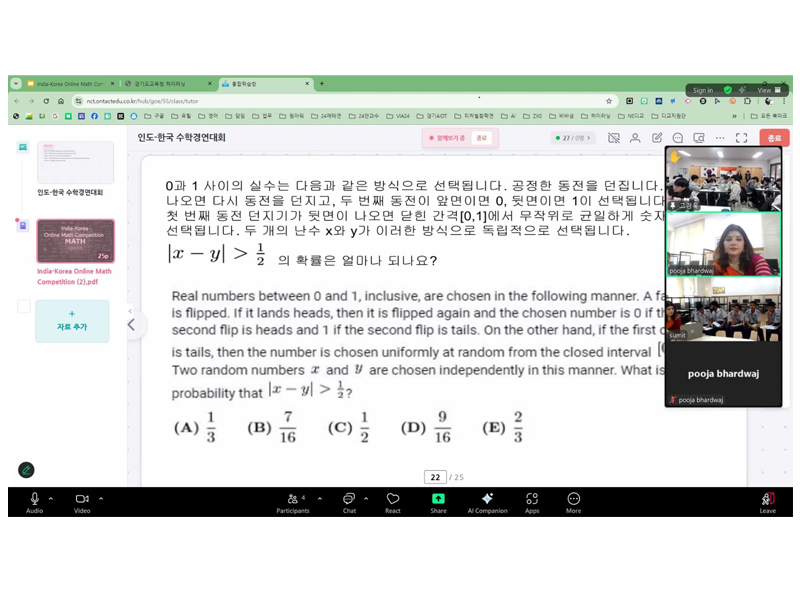Click the red 종료 button at top right
This screenshot has width=800, height=600.
[773, 138]
